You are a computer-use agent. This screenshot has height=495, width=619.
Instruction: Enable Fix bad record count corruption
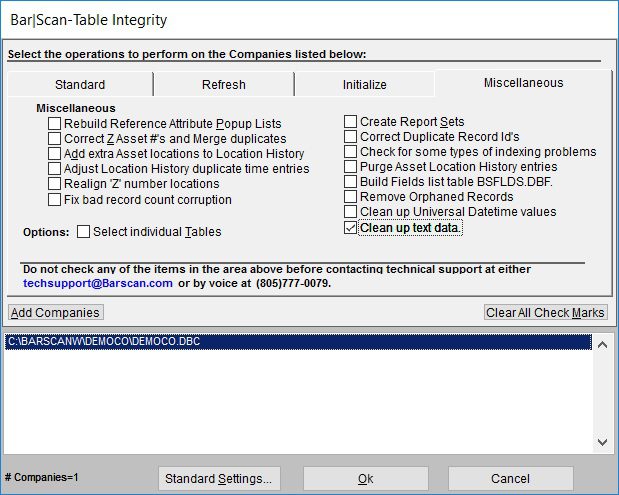click(x=55, y=200)
